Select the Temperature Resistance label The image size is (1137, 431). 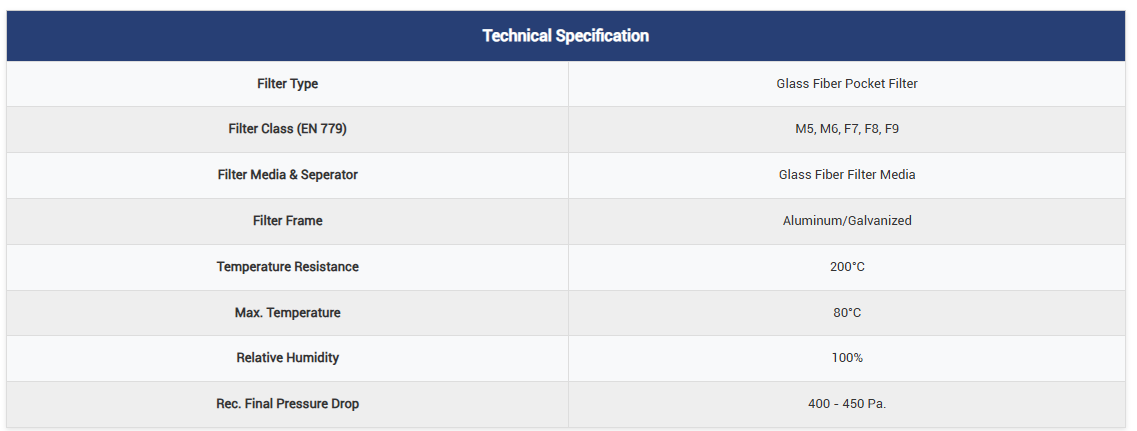click(287, 267)
